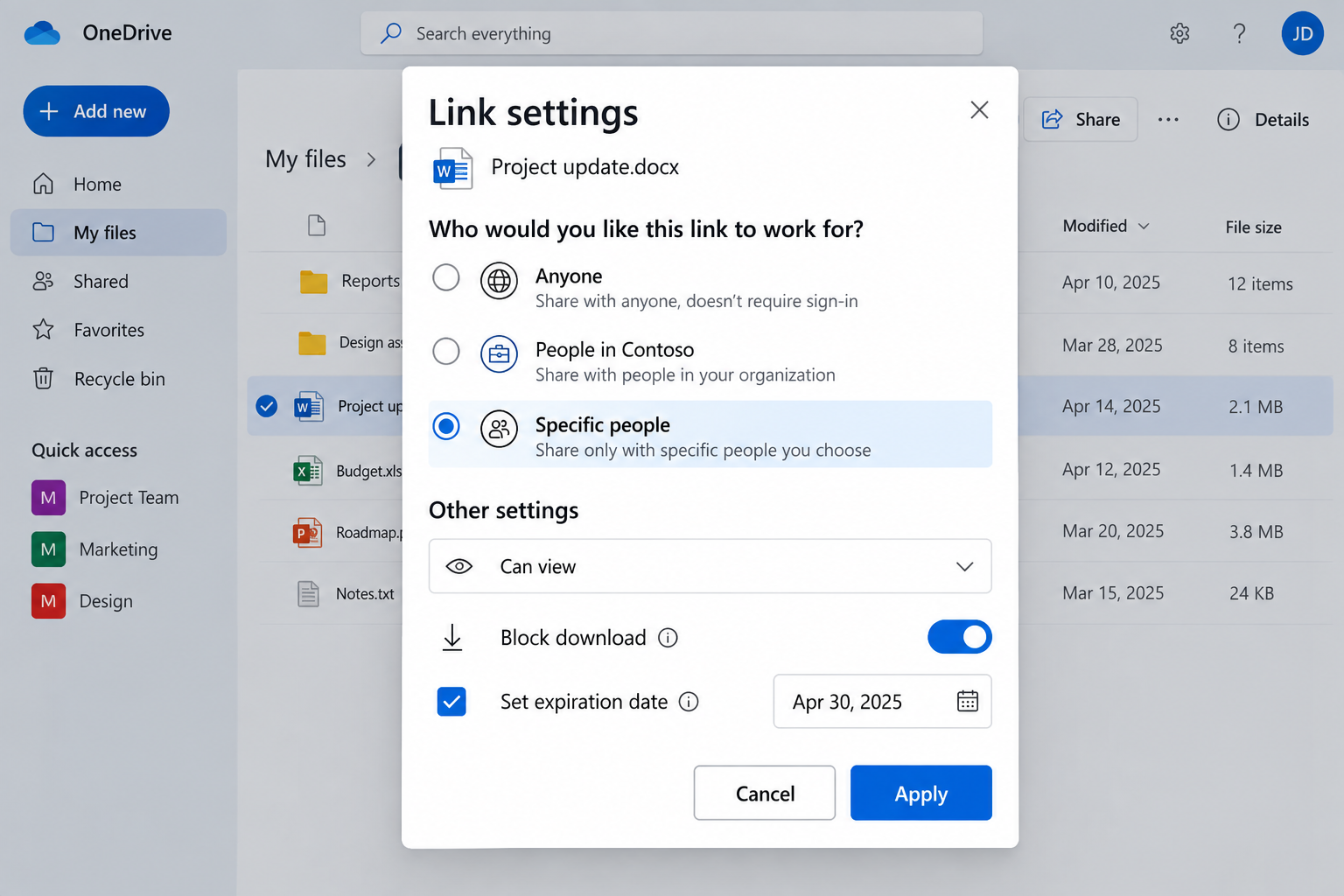1344x896 pixels.
Task: Click the Word document icon for Project update.docx
Action: (452, 168)
